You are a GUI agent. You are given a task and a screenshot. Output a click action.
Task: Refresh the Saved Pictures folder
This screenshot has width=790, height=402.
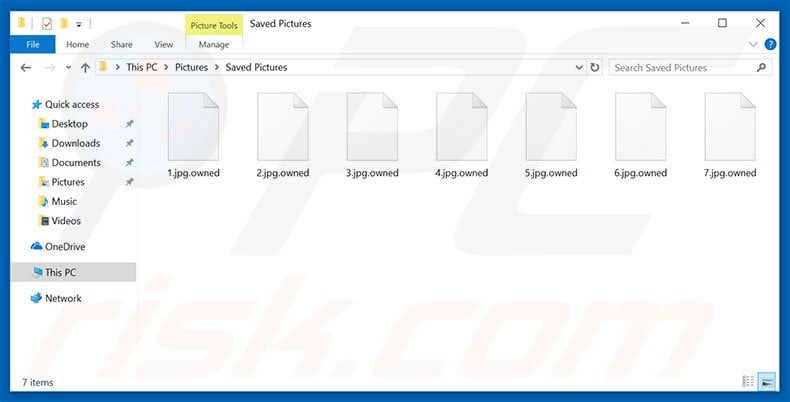pos(595,68)
